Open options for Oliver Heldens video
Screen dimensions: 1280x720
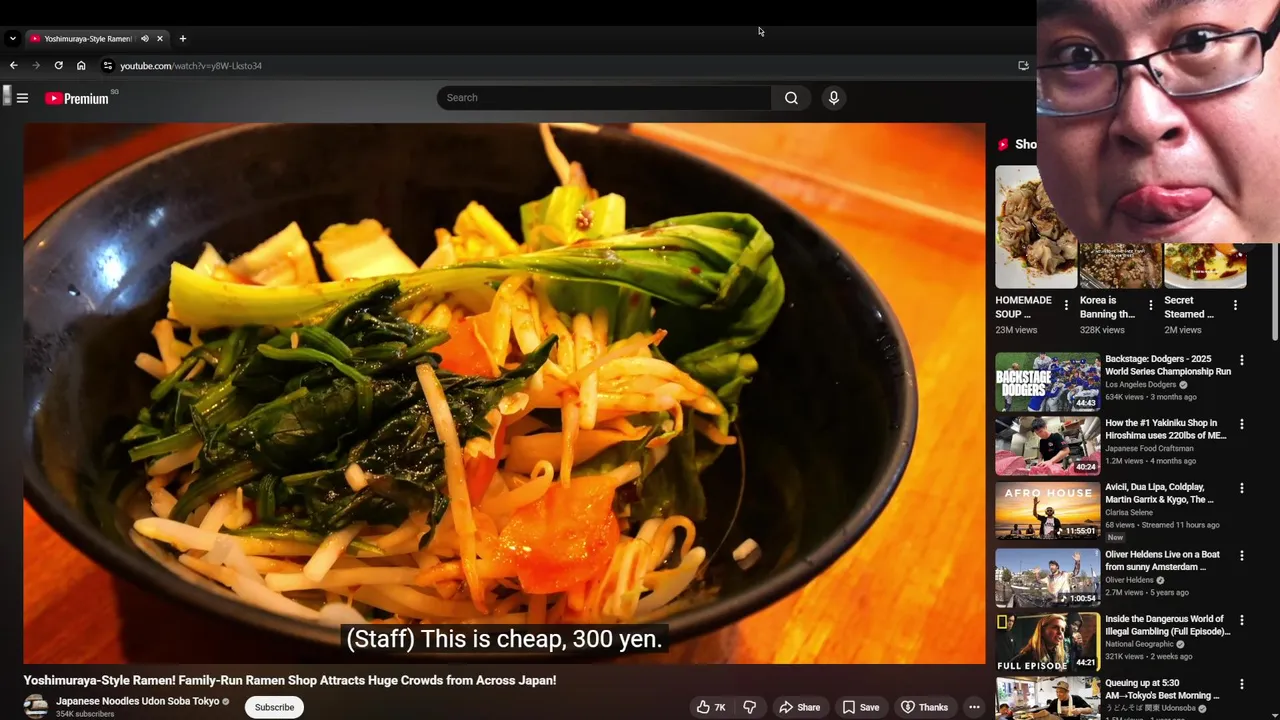[1242, 555]
